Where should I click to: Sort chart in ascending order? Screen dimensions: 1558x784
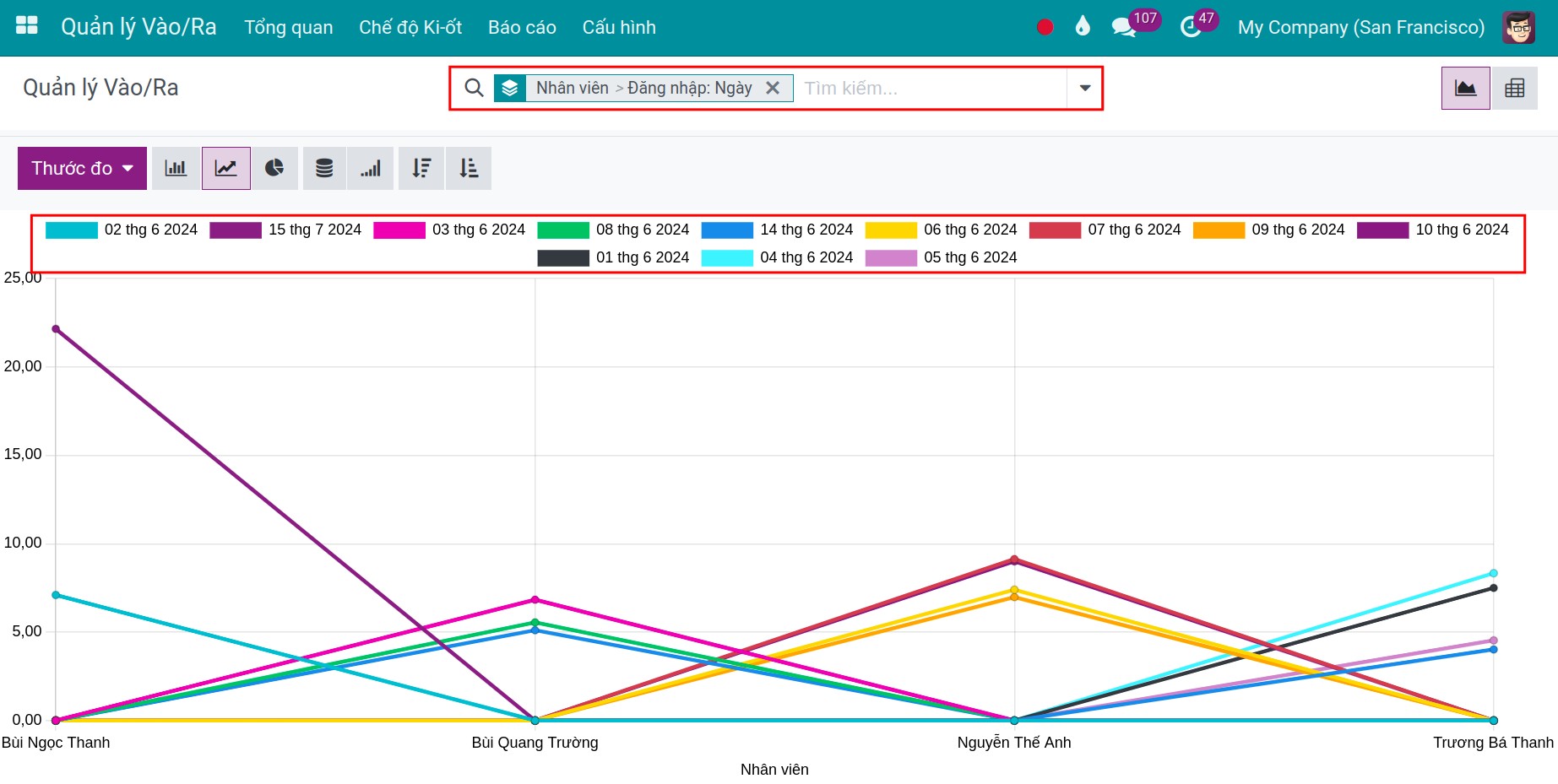coord(469,168)
